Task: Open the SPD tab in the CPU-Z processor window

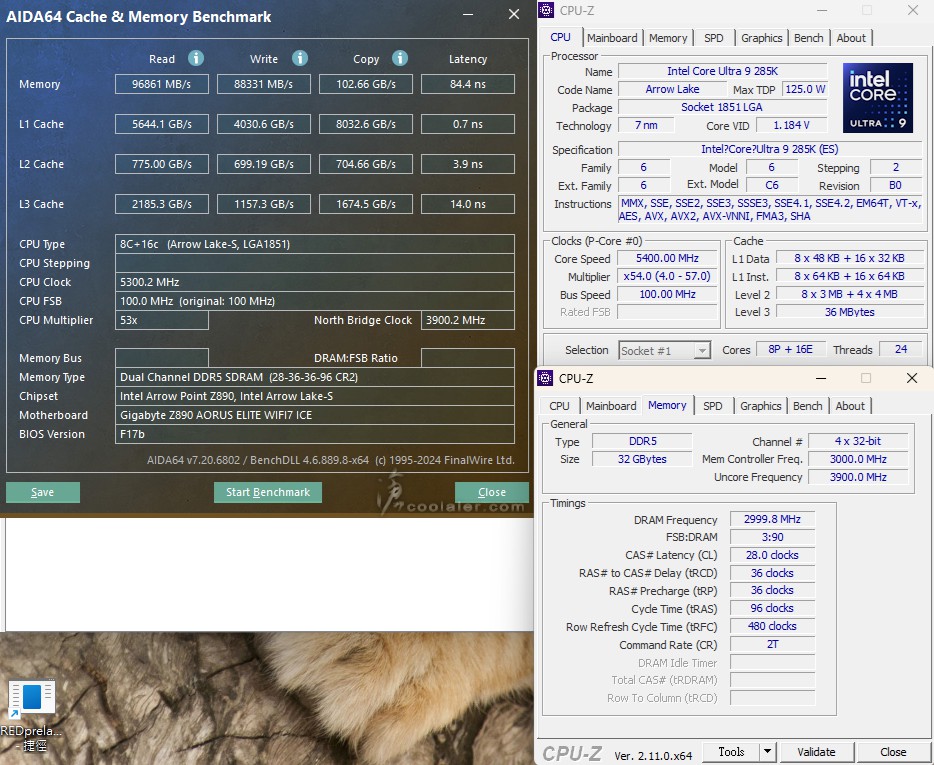Action: point(714,38)
